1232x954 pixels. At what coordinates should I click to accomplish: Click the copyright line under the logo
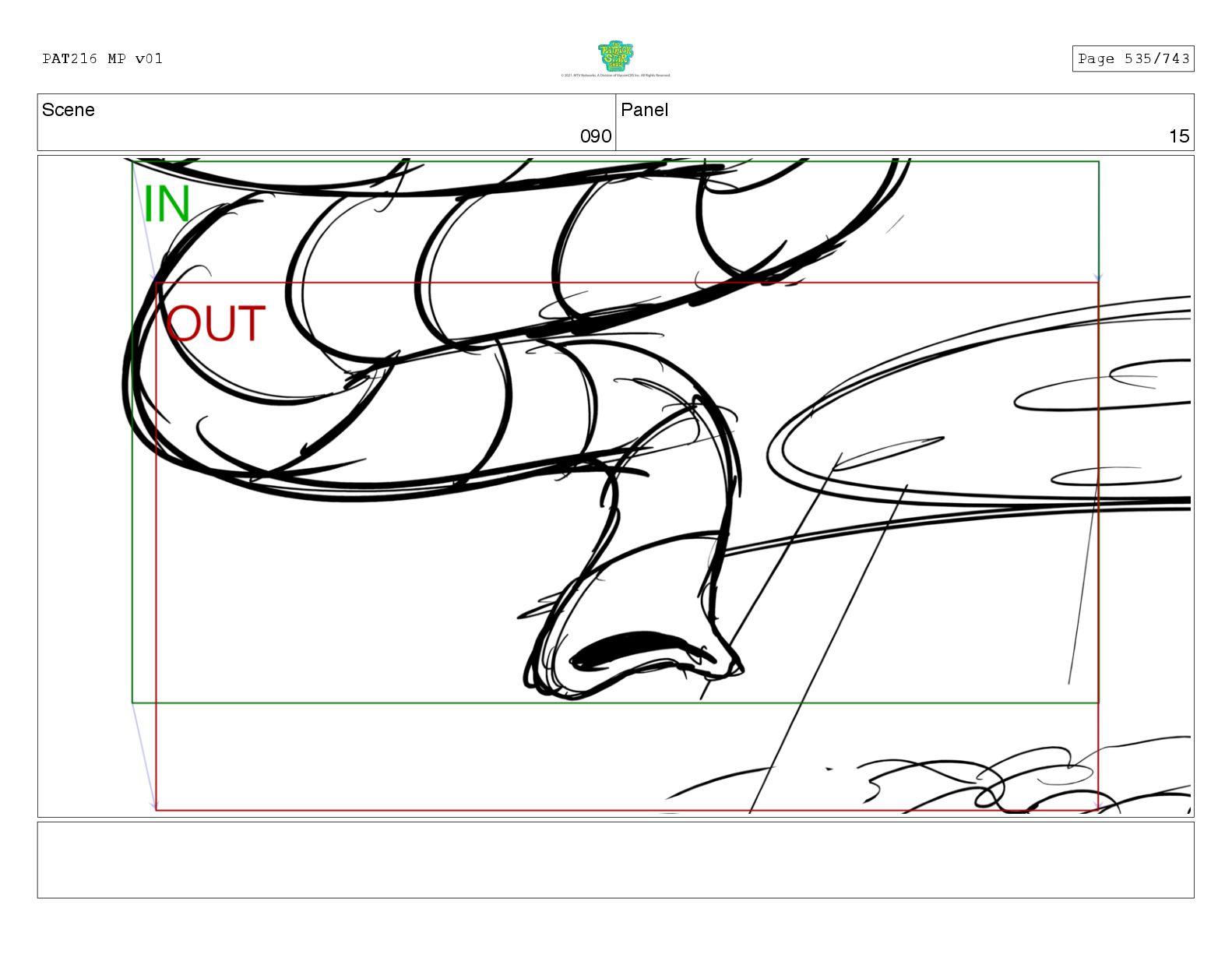(x=615, y=76)
